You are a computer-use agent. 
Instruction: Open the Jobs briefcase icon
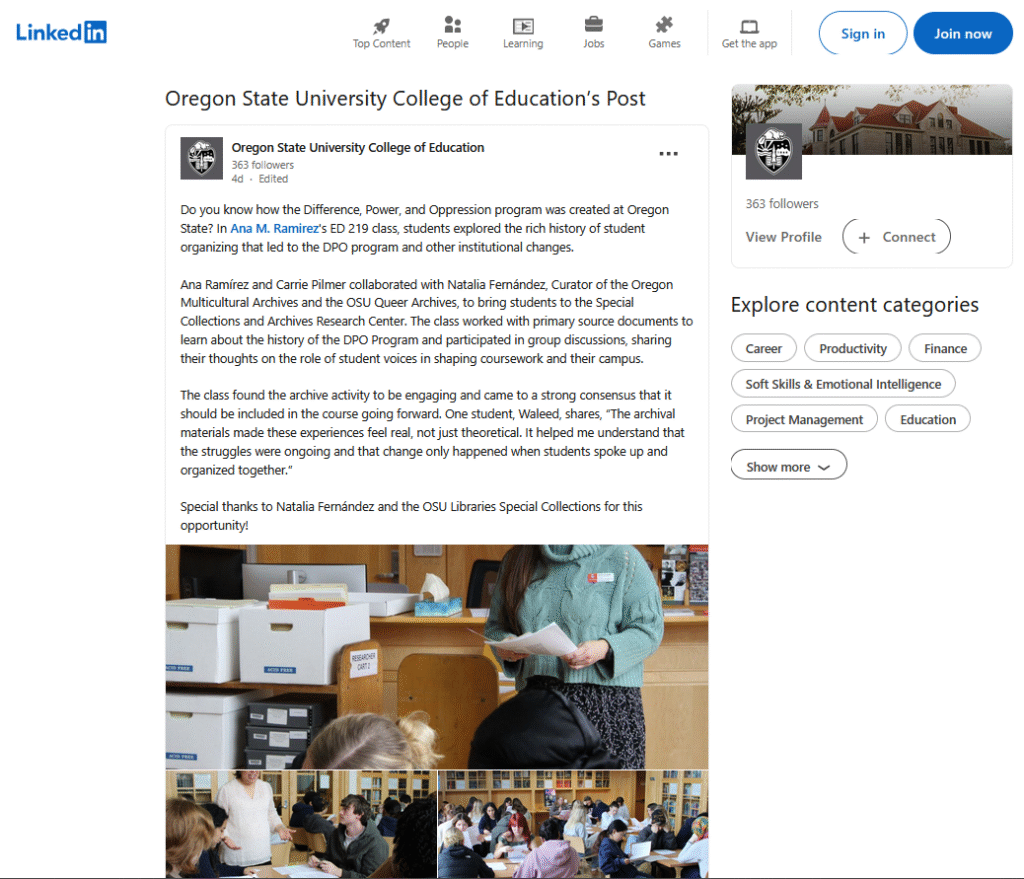593,26
